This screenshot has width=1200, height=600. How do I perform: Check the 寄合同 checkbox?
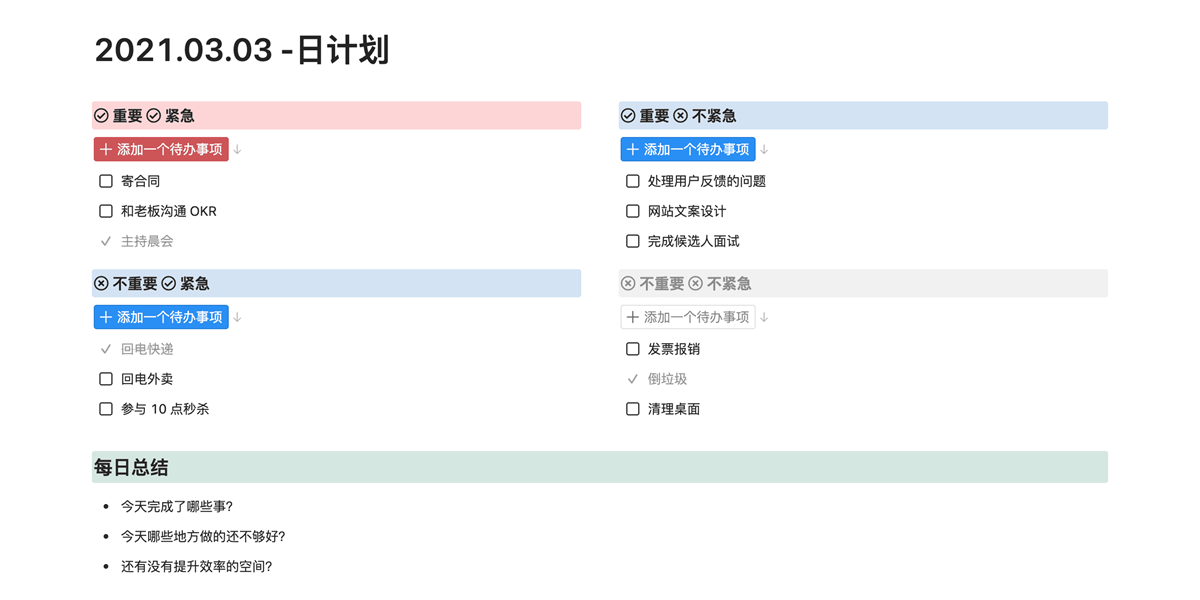[106, 181]
